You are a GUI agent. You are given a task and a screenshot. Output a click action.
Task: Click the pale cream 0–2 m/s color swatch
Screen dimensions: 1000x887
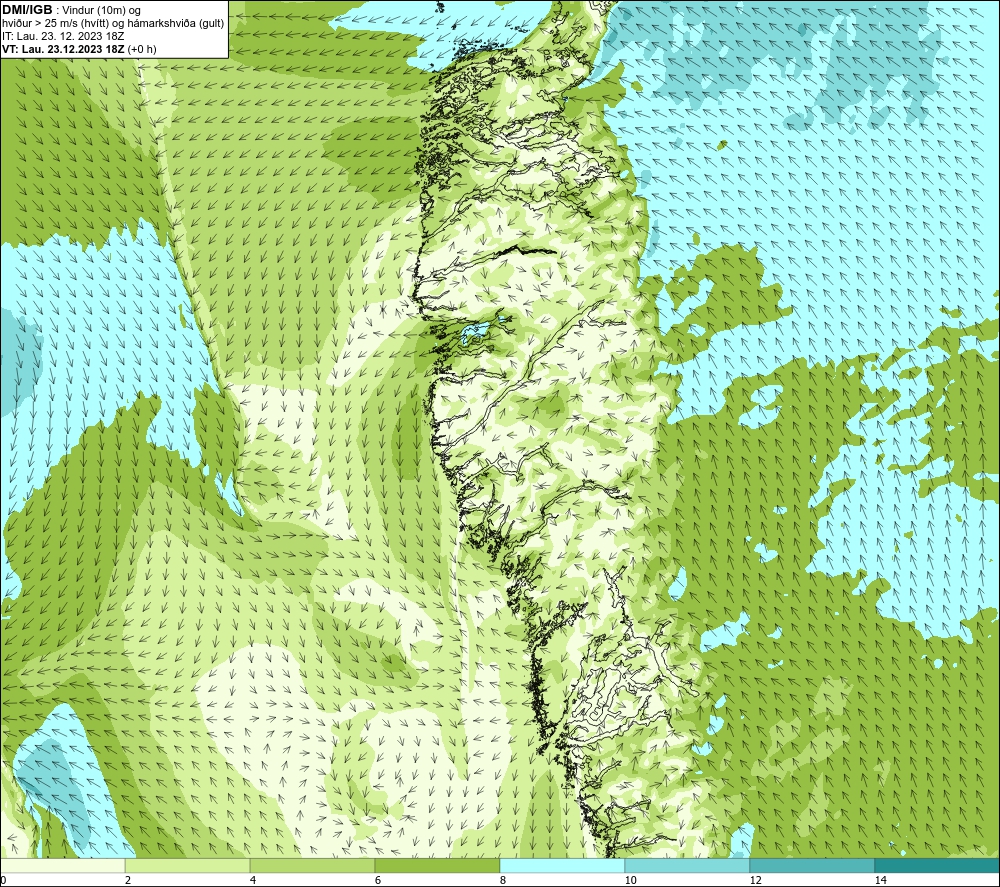[x=62, y=865]
